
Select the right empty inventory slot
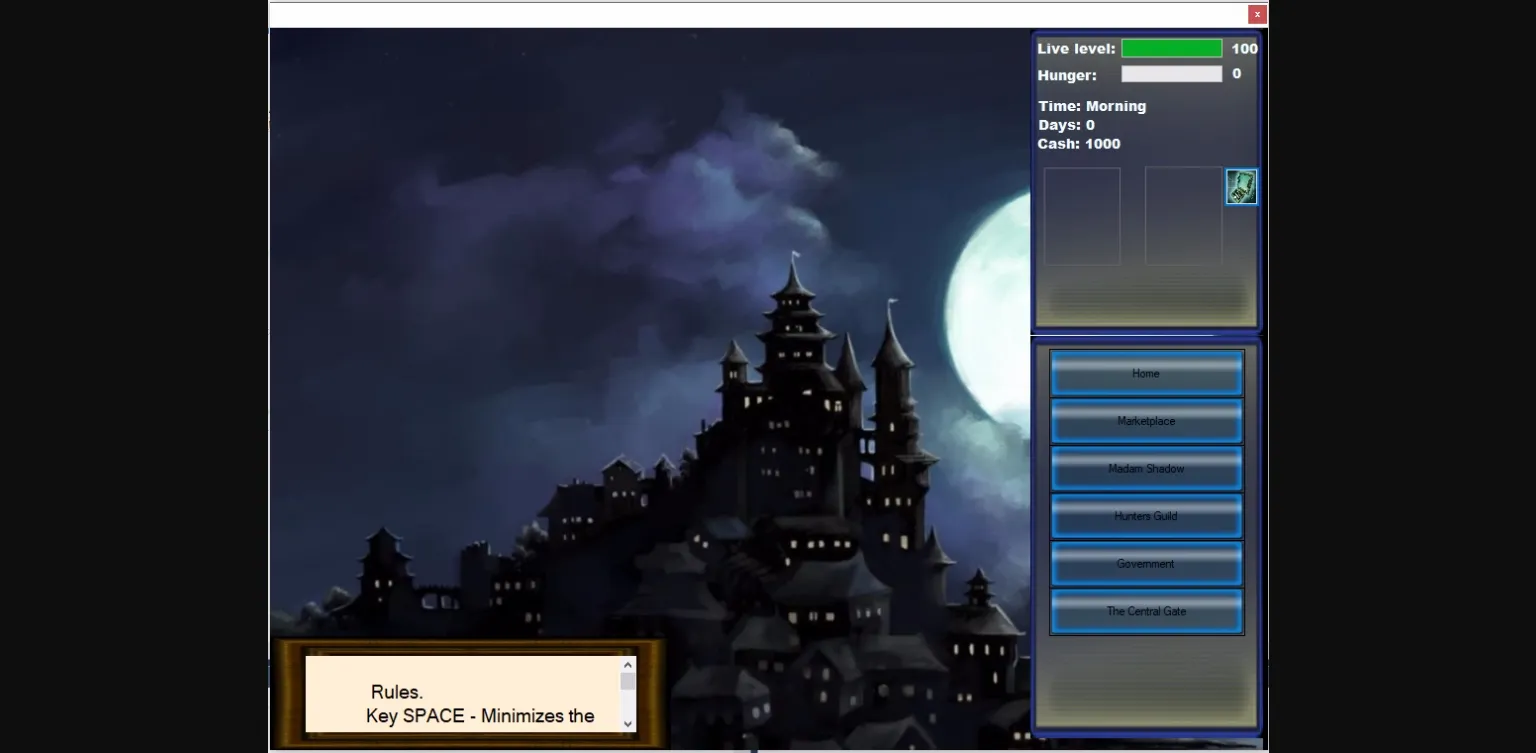(x=1183, y=216)
